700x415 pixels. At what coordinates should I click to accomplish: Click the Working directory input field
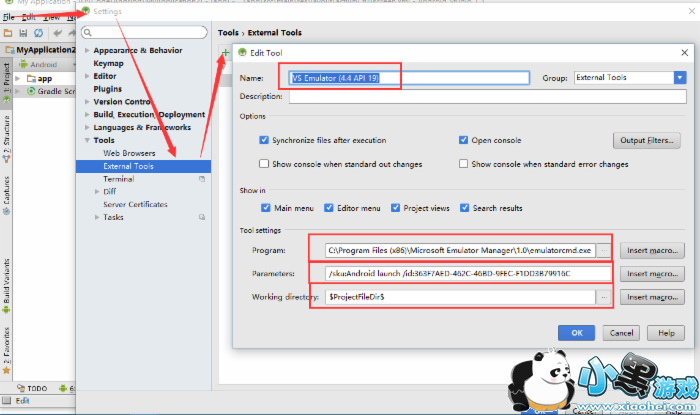coord(461,297)
